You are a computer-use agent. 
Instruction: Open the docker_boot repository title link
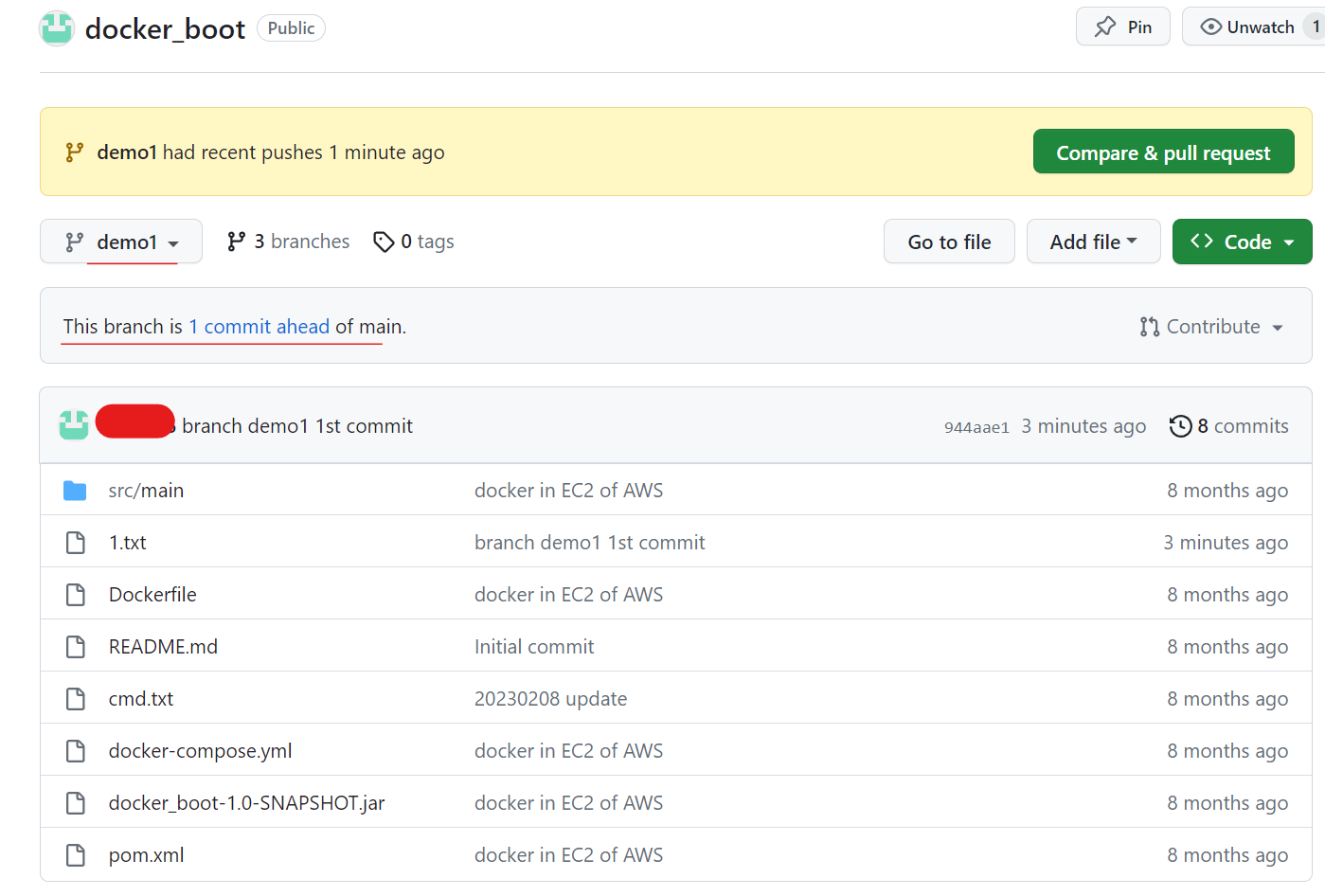[x=165, y=29]
